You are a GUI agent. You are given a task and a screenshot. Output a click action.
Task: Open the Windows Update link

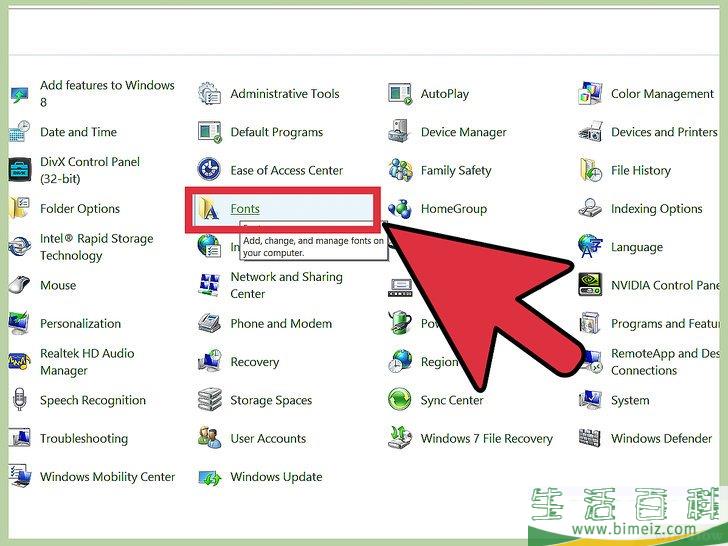tap(276, 477)
